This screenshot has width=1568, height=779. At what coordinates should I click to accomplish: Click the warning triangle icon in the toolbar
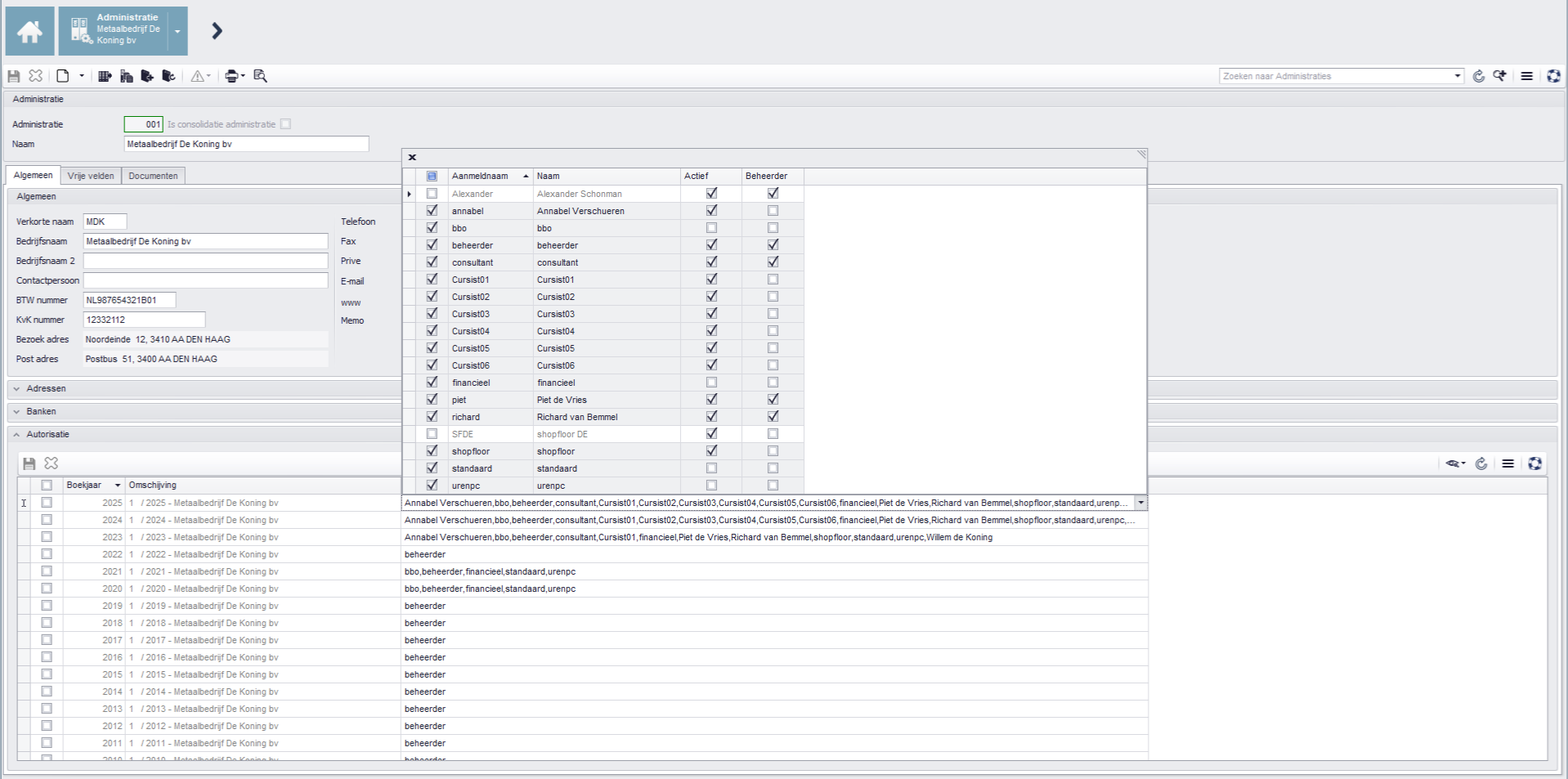198,76
